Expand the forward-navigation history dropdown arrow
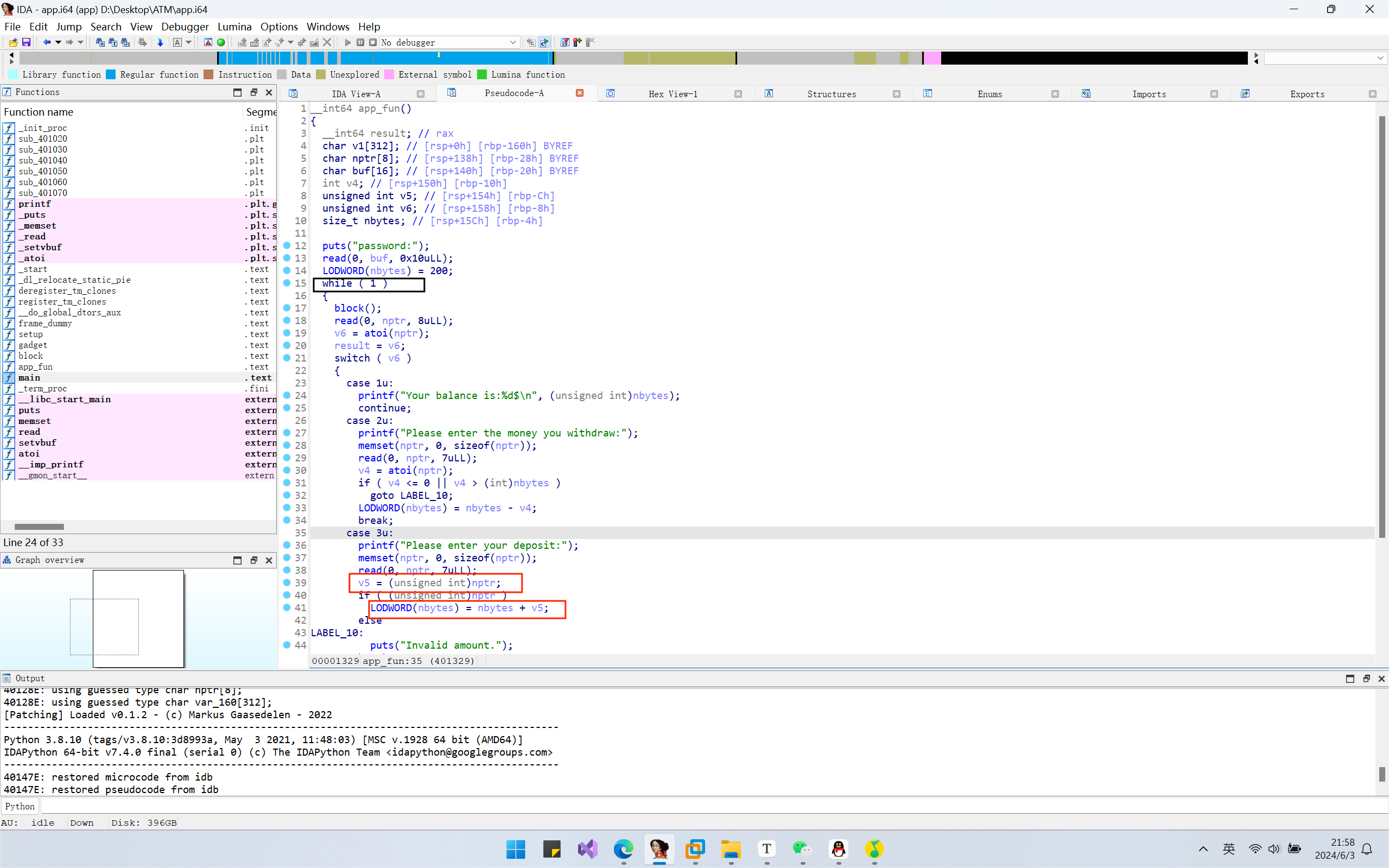Image resolution: width=1389 pixels, height=868 pixels. (80, 42)
